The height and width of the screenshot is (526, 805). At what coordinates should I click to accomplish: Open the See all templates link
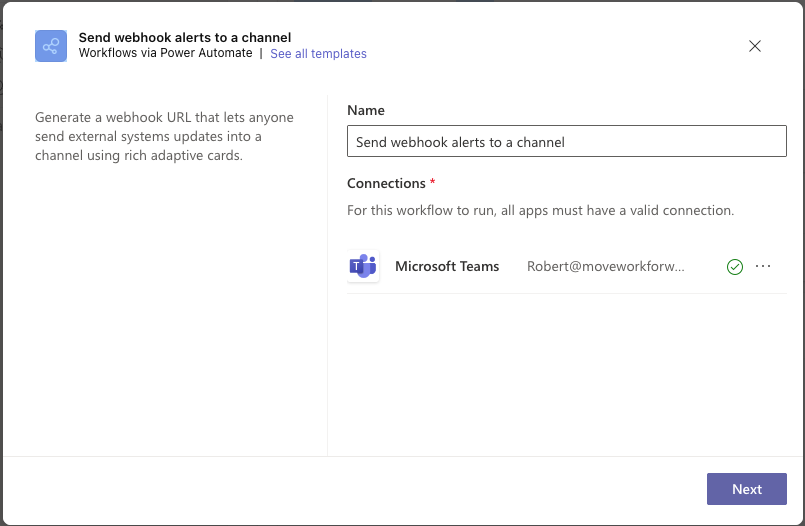318,54
